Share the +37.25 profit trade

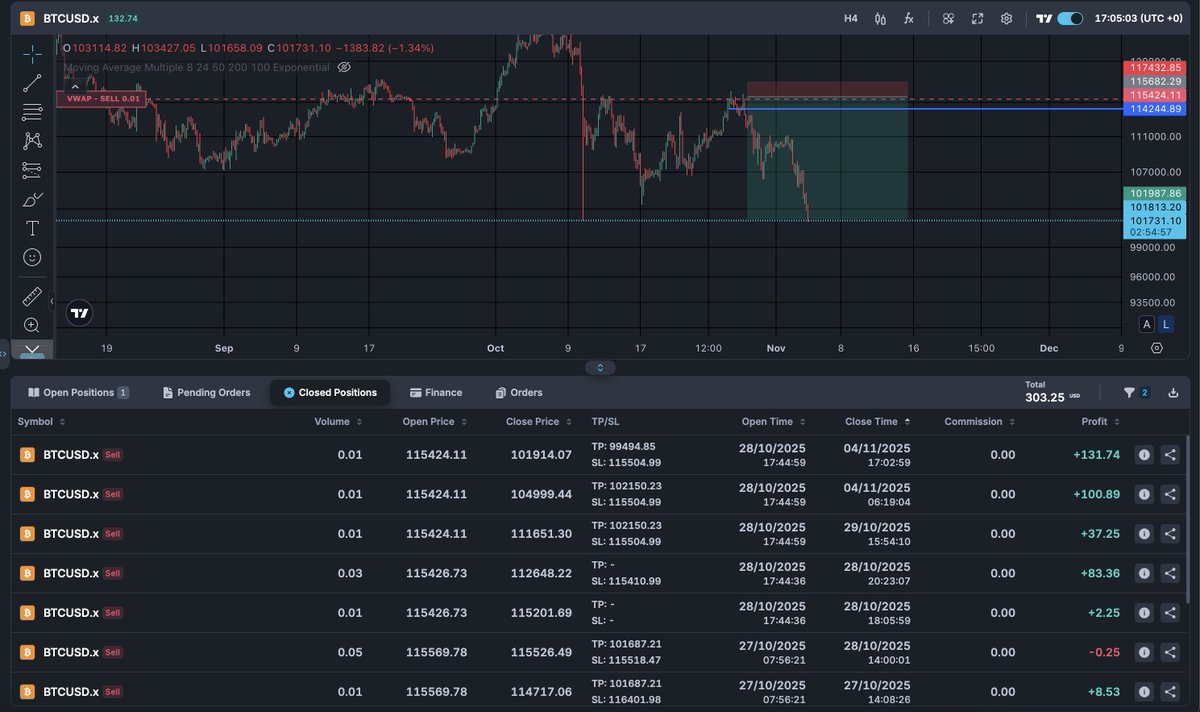(1170, 534)
